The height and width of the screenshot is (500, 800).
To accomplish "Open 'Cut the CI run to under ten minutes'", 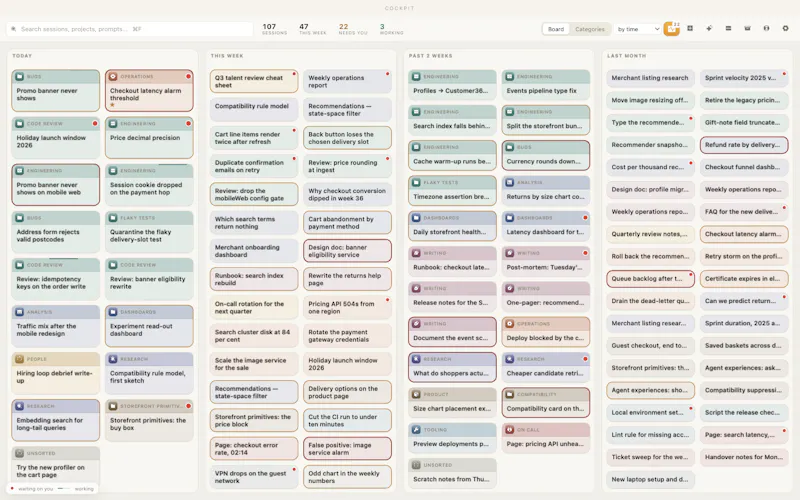I will (347, 420).
